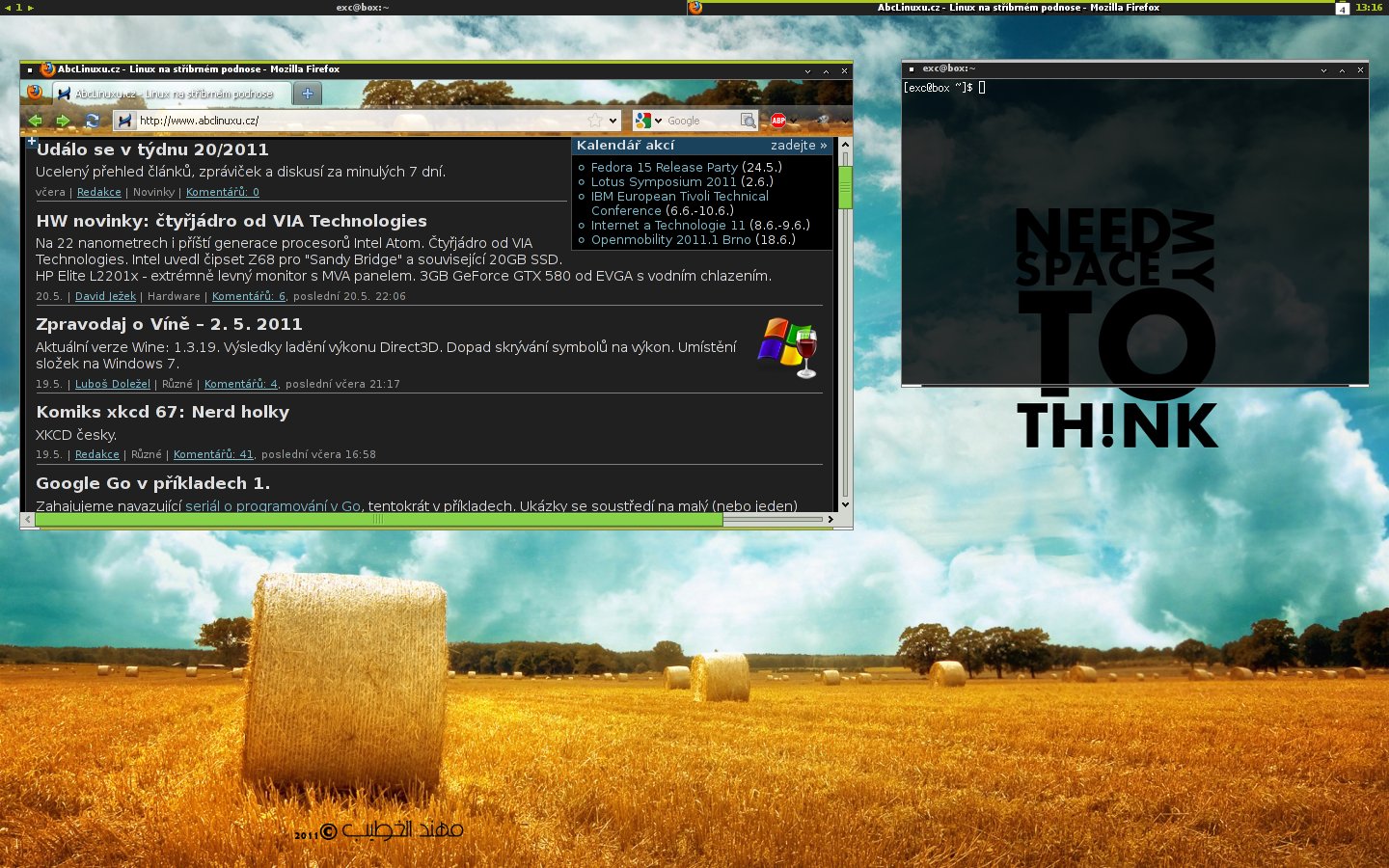Open the Adblock Plus ABP toolbar icon
Image resolution: width=1389 pixels, height=868 pixels.
[x=778, y=121]
